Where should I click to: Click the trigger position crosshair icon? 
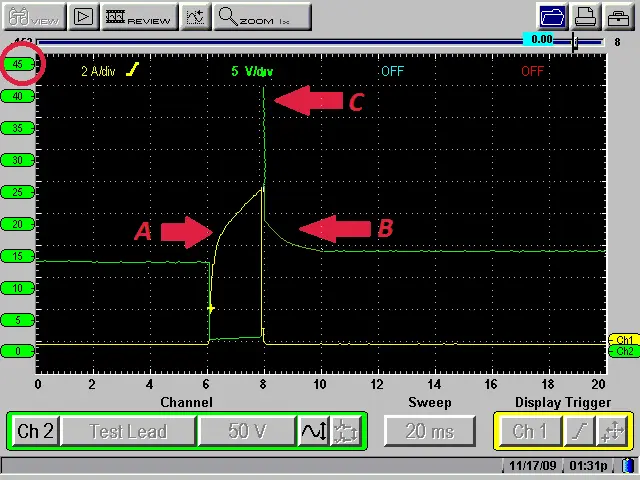[612, 431]
